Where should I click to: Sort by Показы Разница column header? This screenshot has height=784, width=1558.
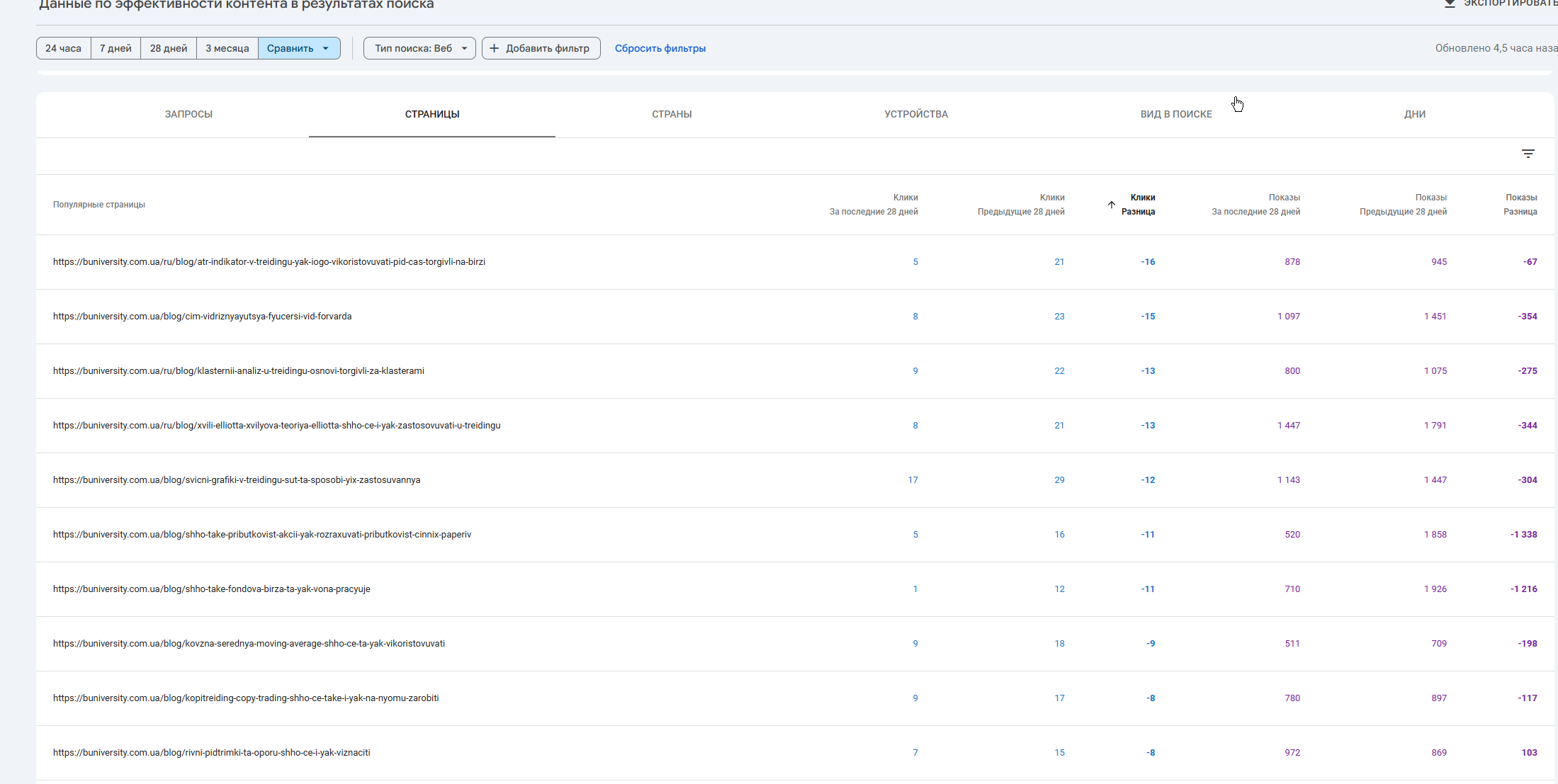[1520, 205]
